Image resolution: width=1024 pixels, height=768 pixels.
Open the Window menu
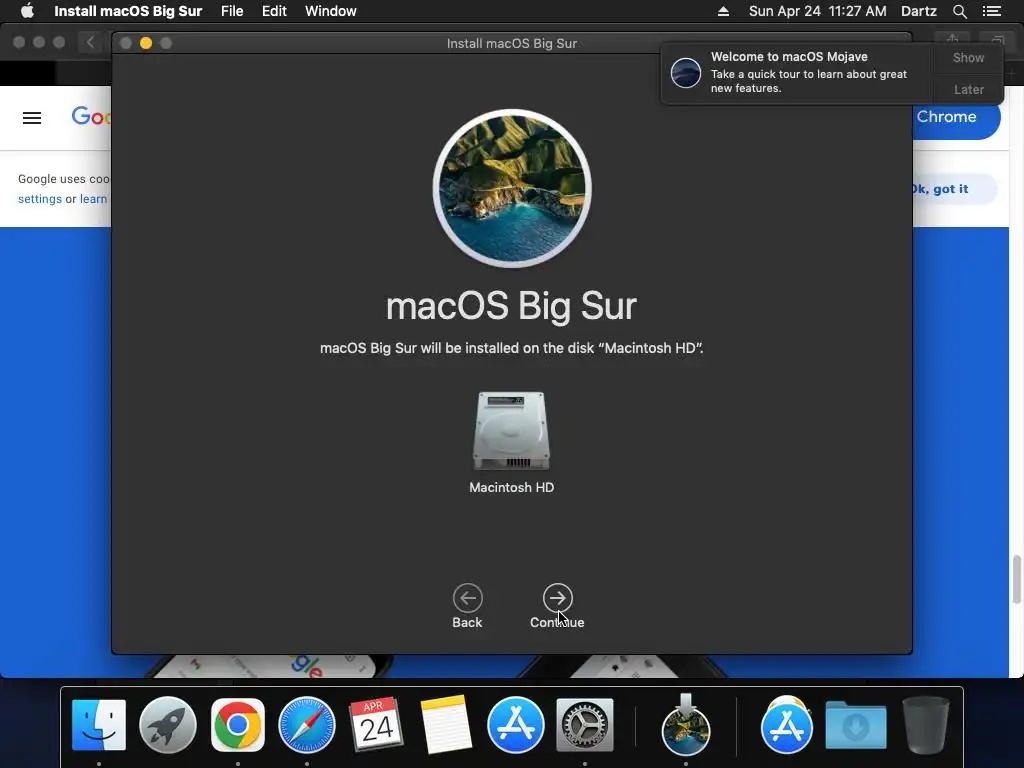pyautogui.click(x=330, y=11)
